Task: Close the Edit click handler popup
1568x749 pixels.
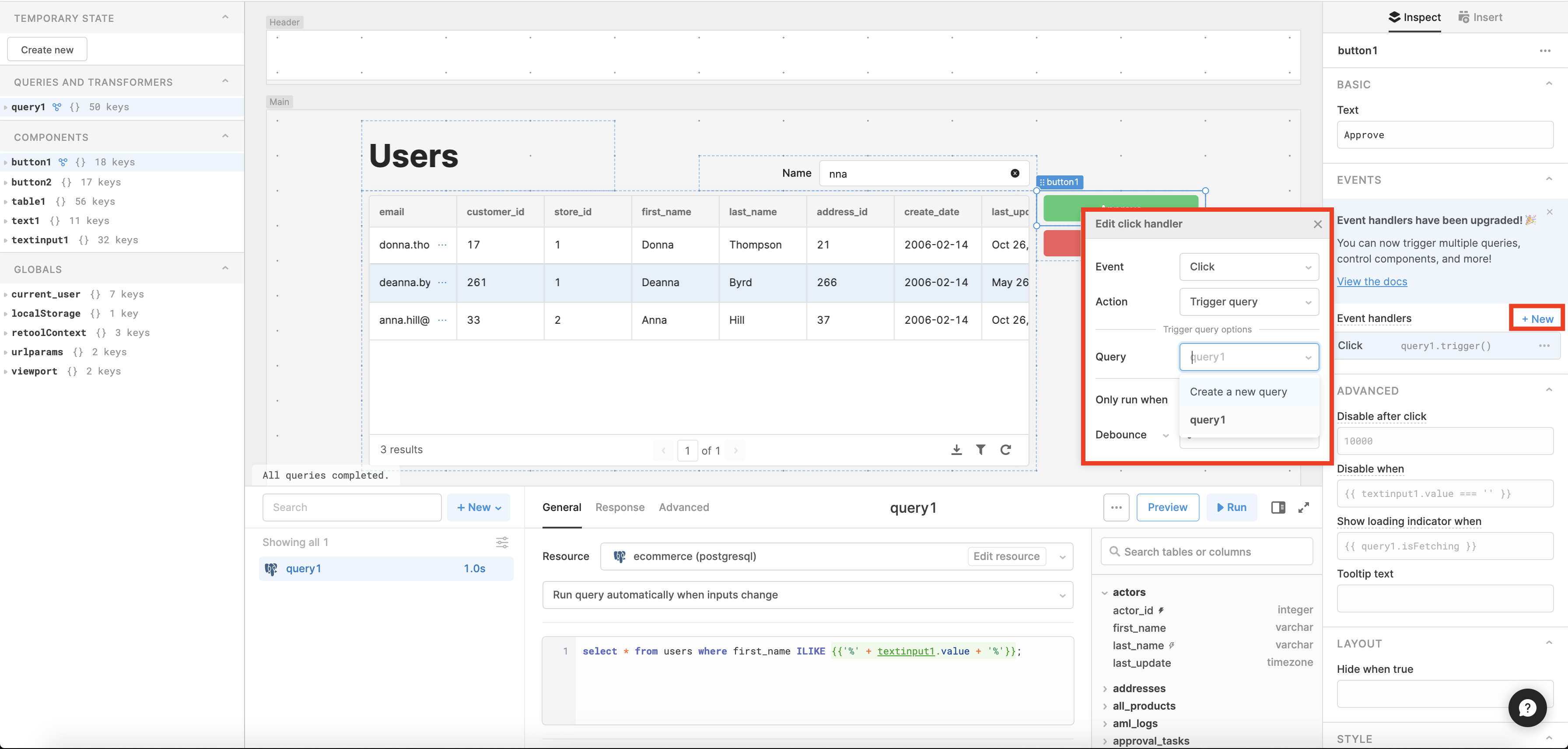Action: tap(1317, 224)
